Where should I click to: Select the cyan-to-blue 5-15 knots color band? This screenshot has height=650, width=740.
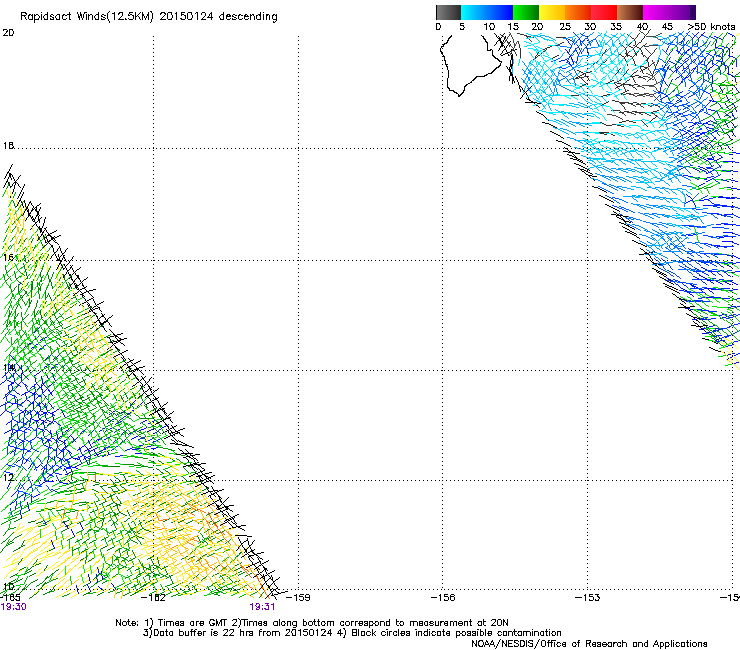[487, 12]
